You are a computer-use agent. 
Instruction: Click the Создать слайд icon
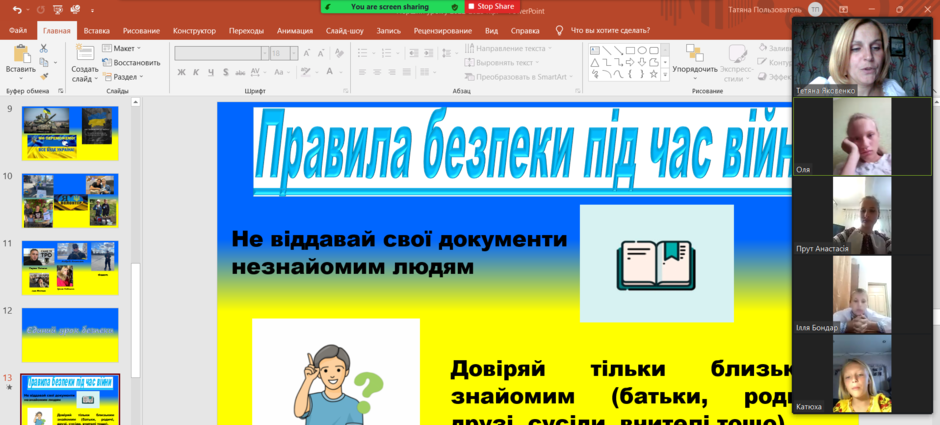(x=85, y=53)
